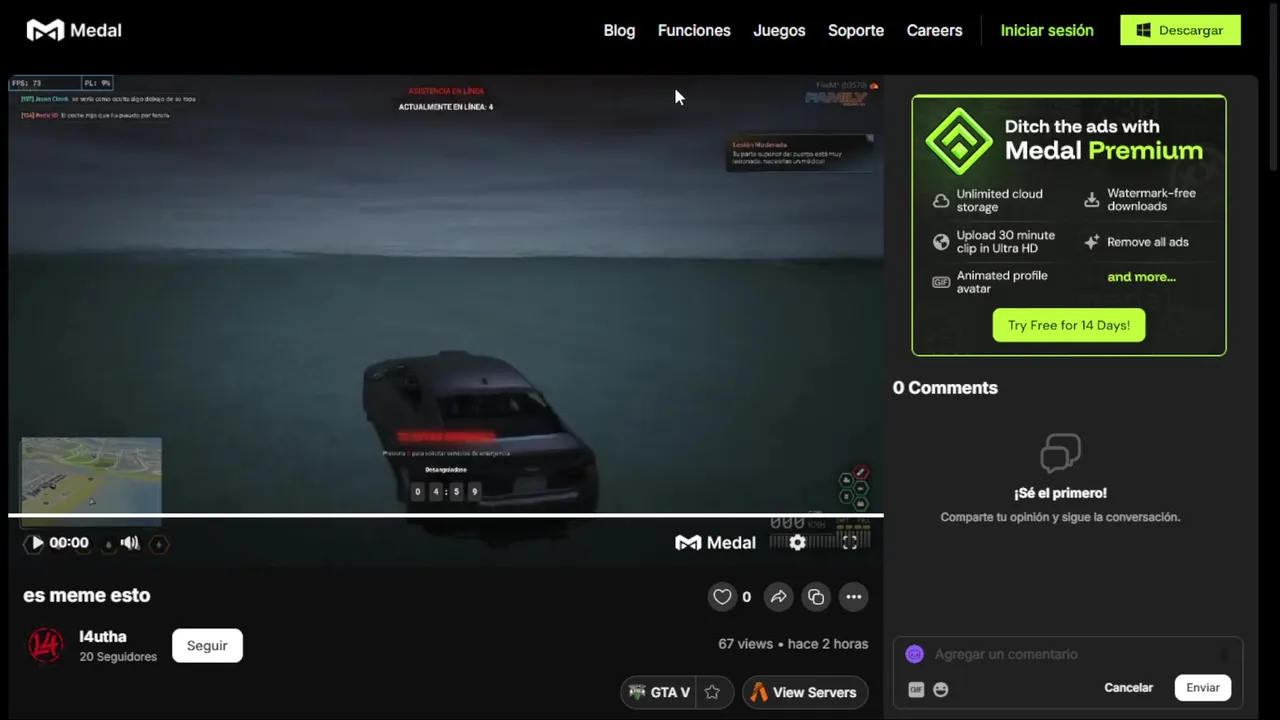This screenshot has height=720, width=1280.
Task: Click the Medal watermark in player
Action: pos(716,543)
